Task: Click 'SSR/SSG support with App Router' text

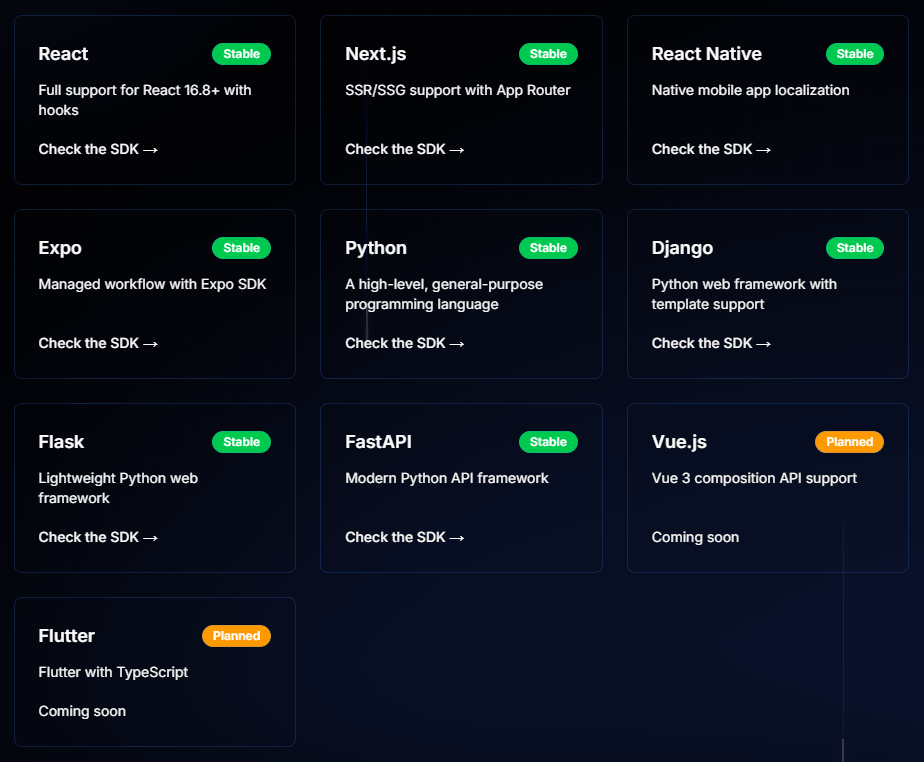Action: [458, 90]
